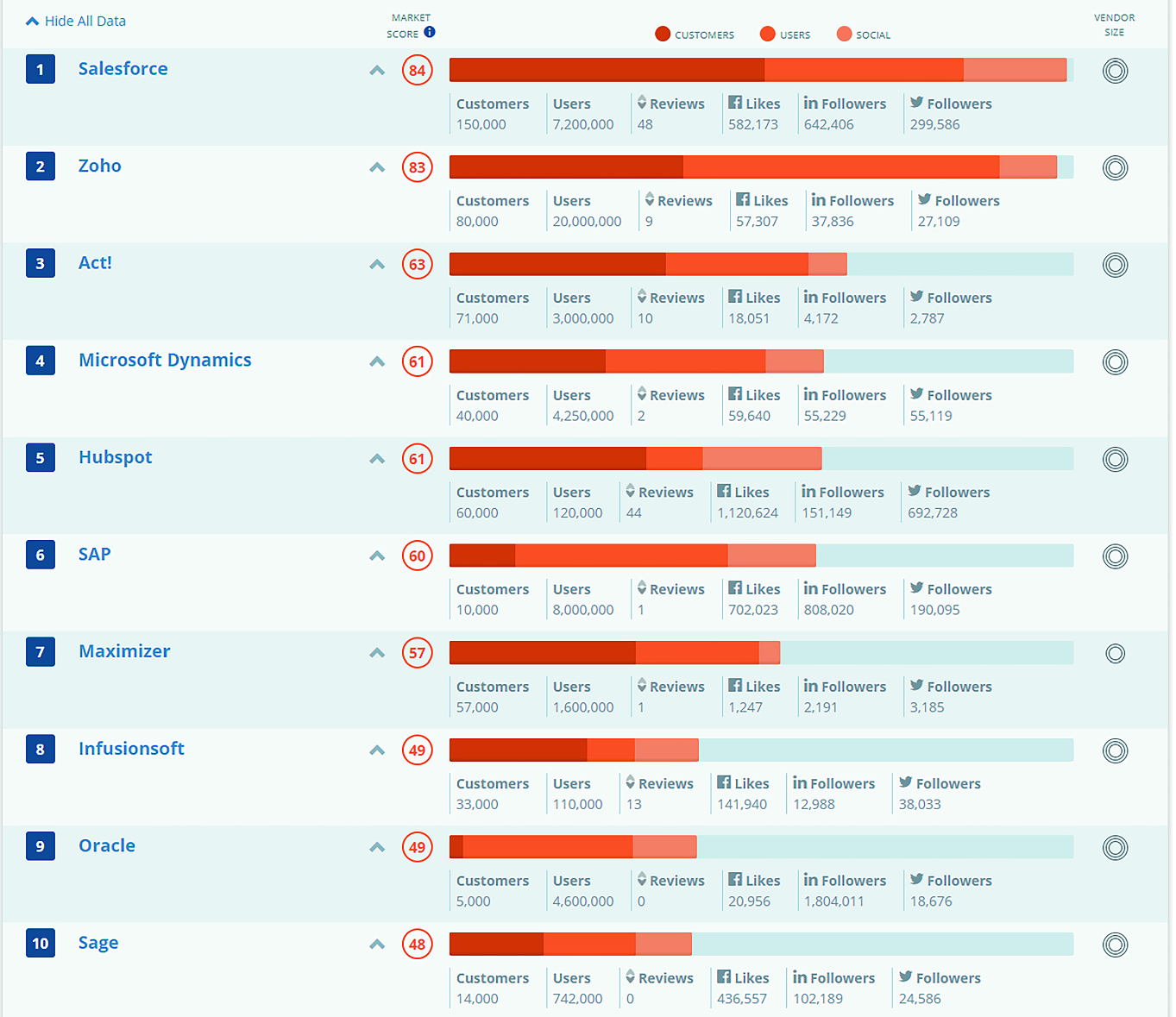
Task: Open the Zoho vendor link
Action: [100, 166]
